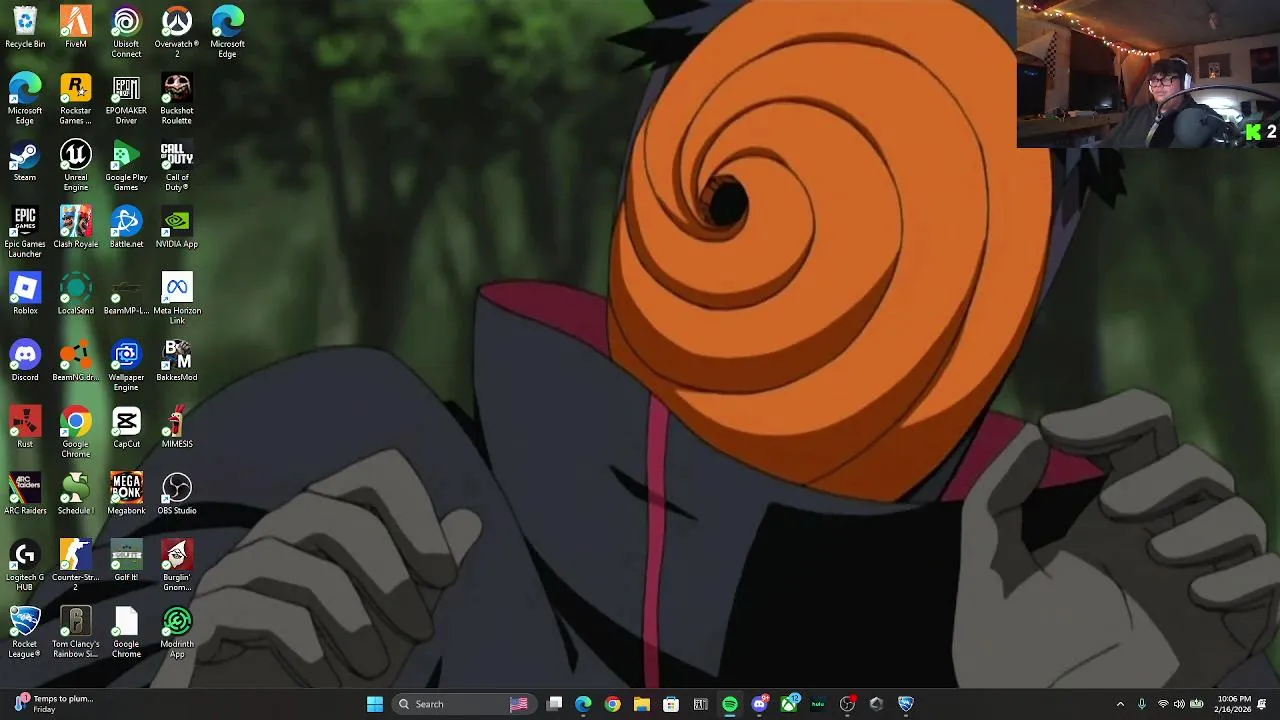Select the Golf It! desktop icon
The image size is (1280, 720).
click(x=126, y=561)
